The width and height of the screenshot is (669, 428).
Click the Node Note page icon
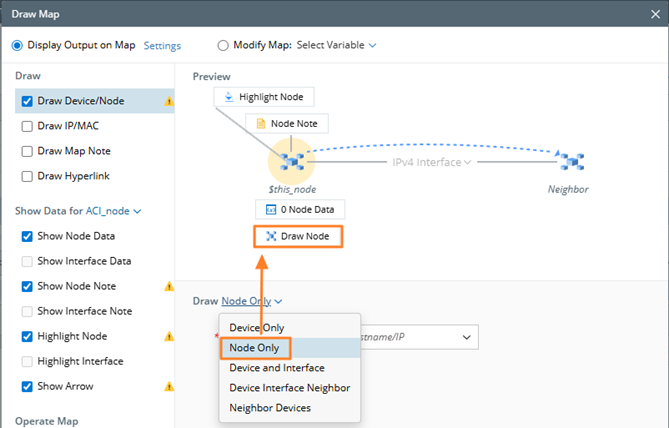261,124
